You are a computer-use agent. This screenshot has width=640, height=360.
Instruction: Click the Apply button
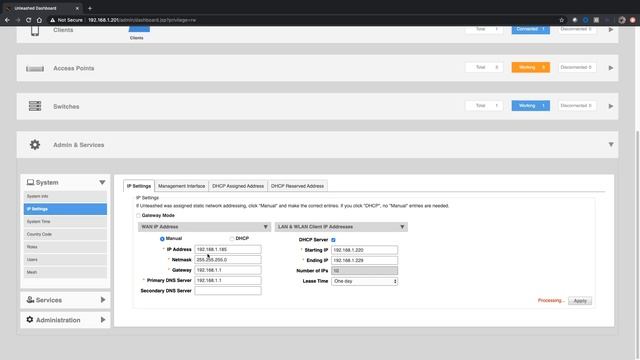tap(580, 301)
